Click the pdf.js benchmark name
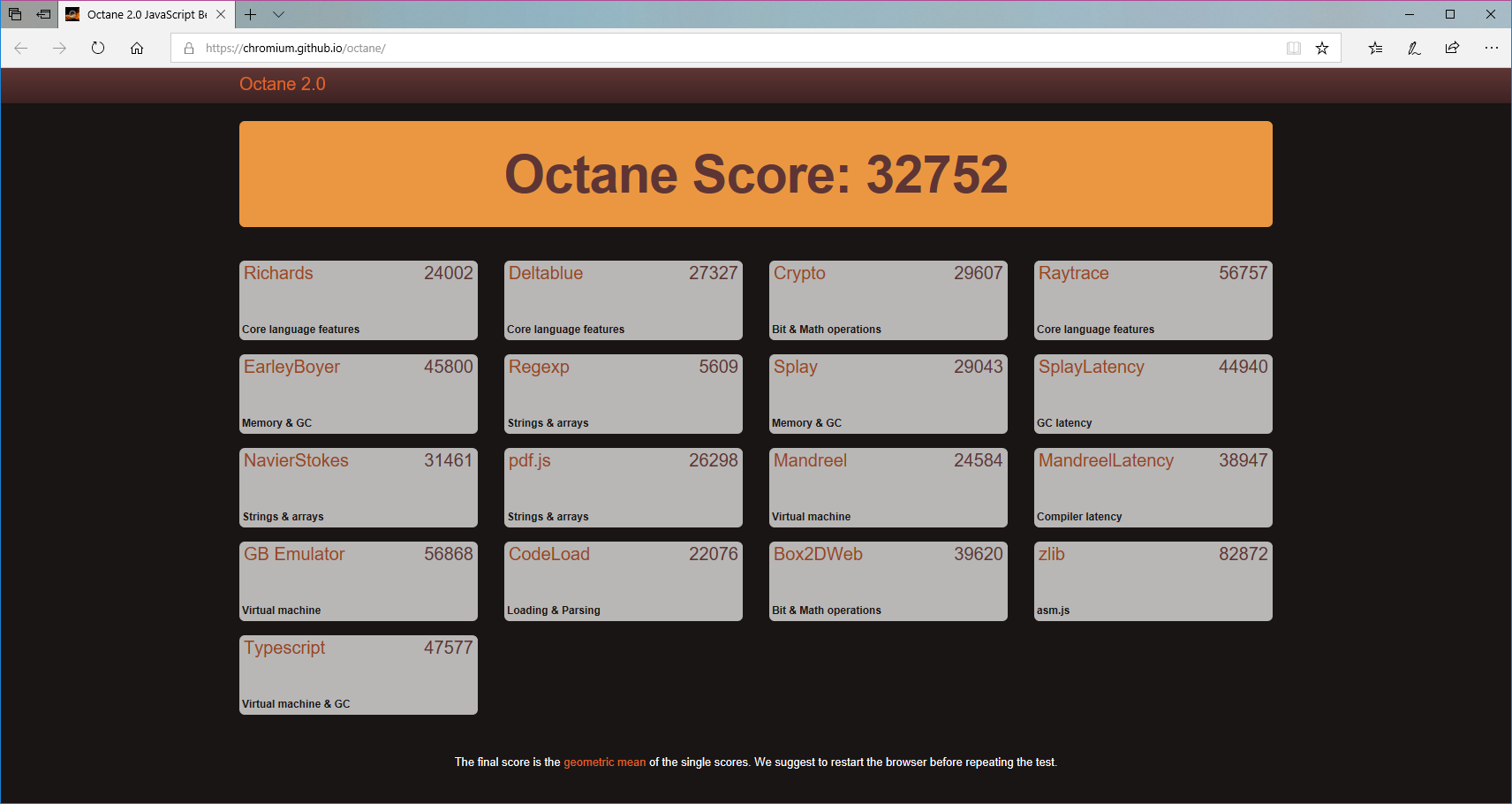 530,460
